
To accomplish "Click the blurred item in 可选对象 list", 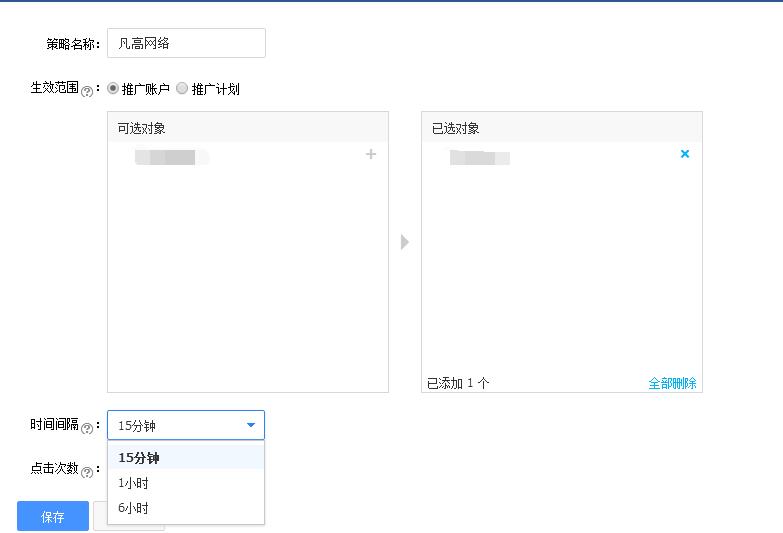I will (x=170, y=157).
